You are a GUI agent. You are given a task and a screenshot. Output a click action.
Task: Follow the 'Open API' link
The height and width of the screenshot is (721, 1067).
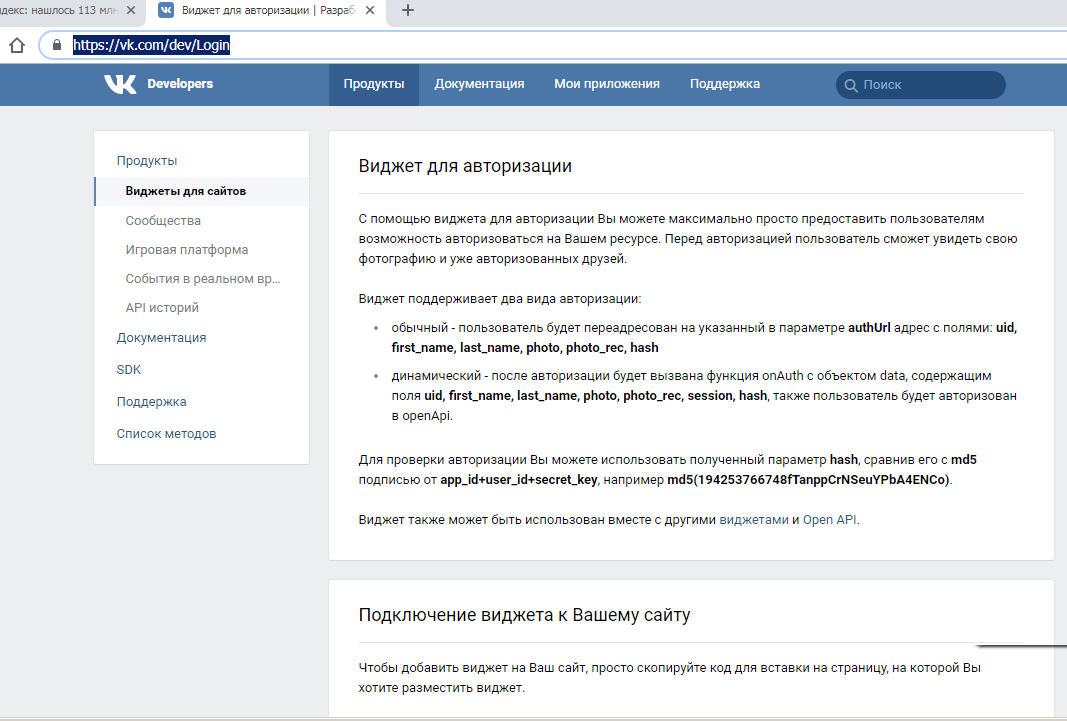click(830, 520)
